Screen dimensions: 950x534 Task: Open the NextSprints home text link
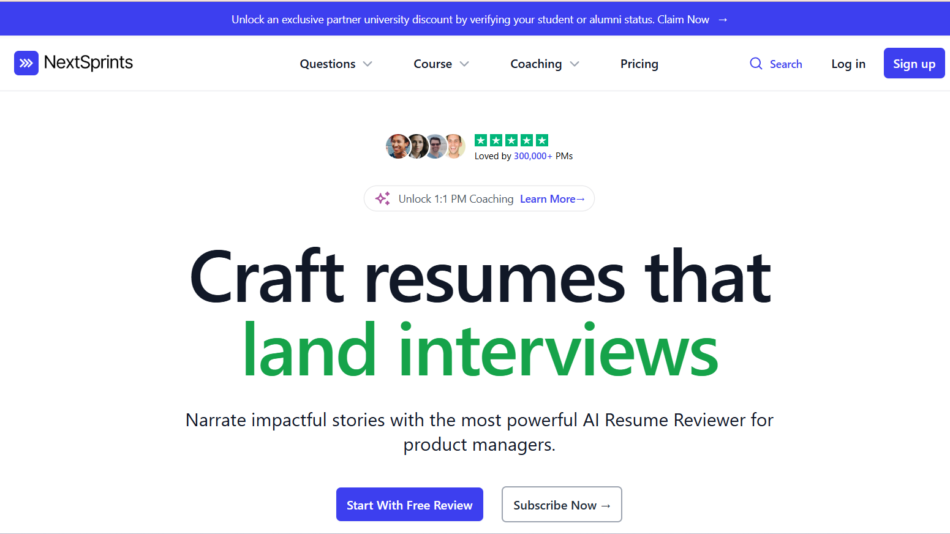88,62
